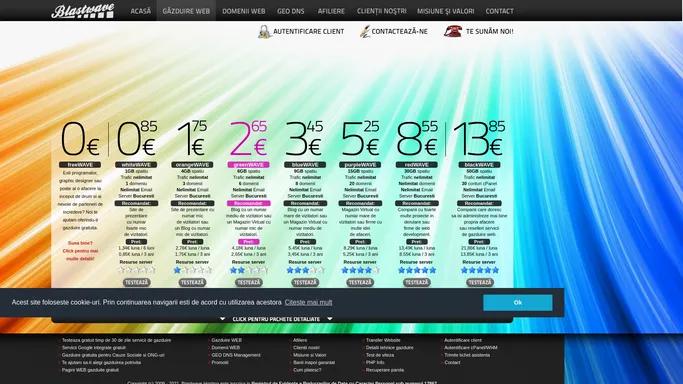
Task: Open the Găzduire Web menu item
Action: point(186,11)
